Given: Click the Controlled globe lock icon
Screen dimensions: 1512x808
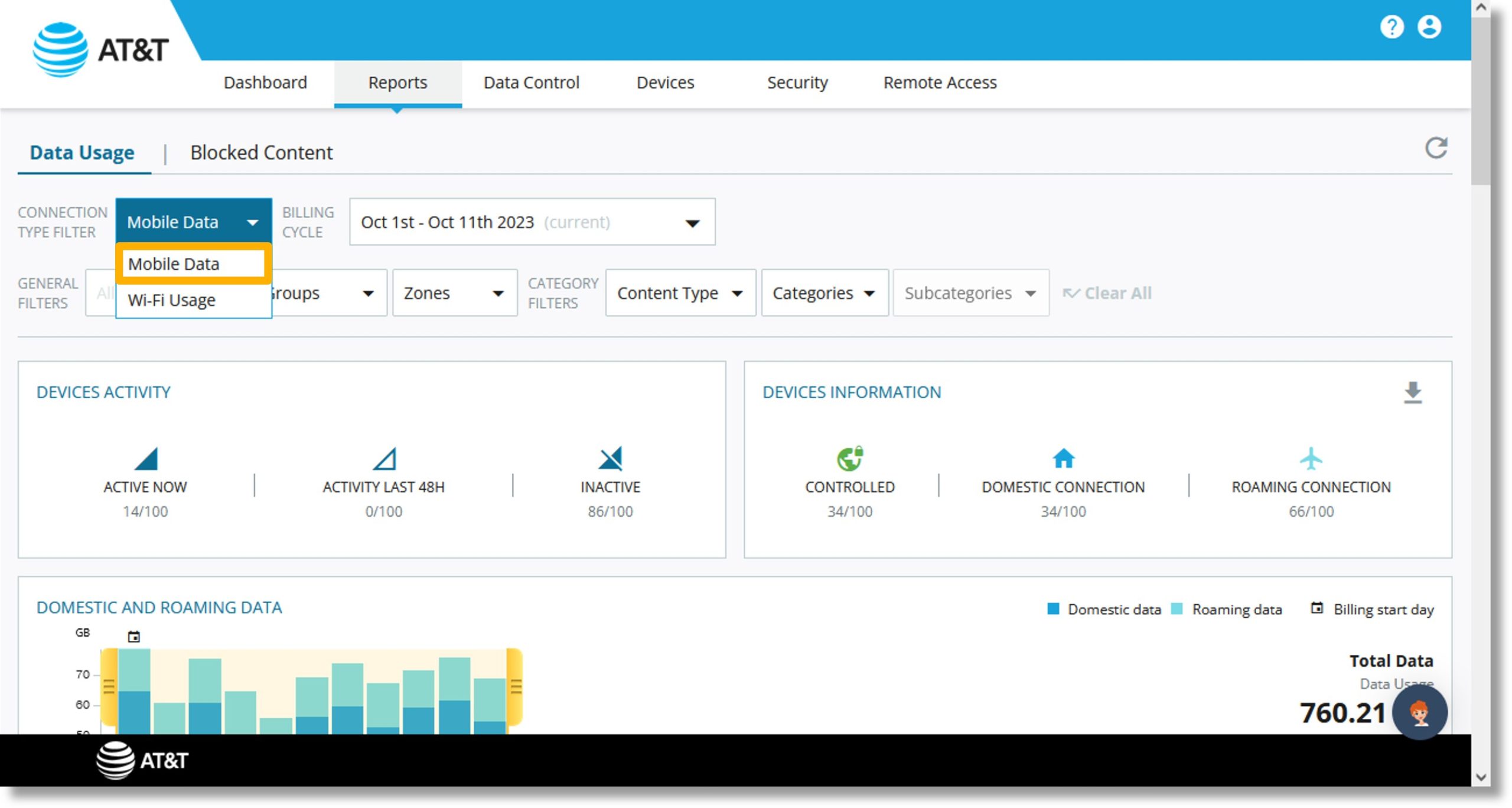Looking at the screenshot, I should (850, 458).
